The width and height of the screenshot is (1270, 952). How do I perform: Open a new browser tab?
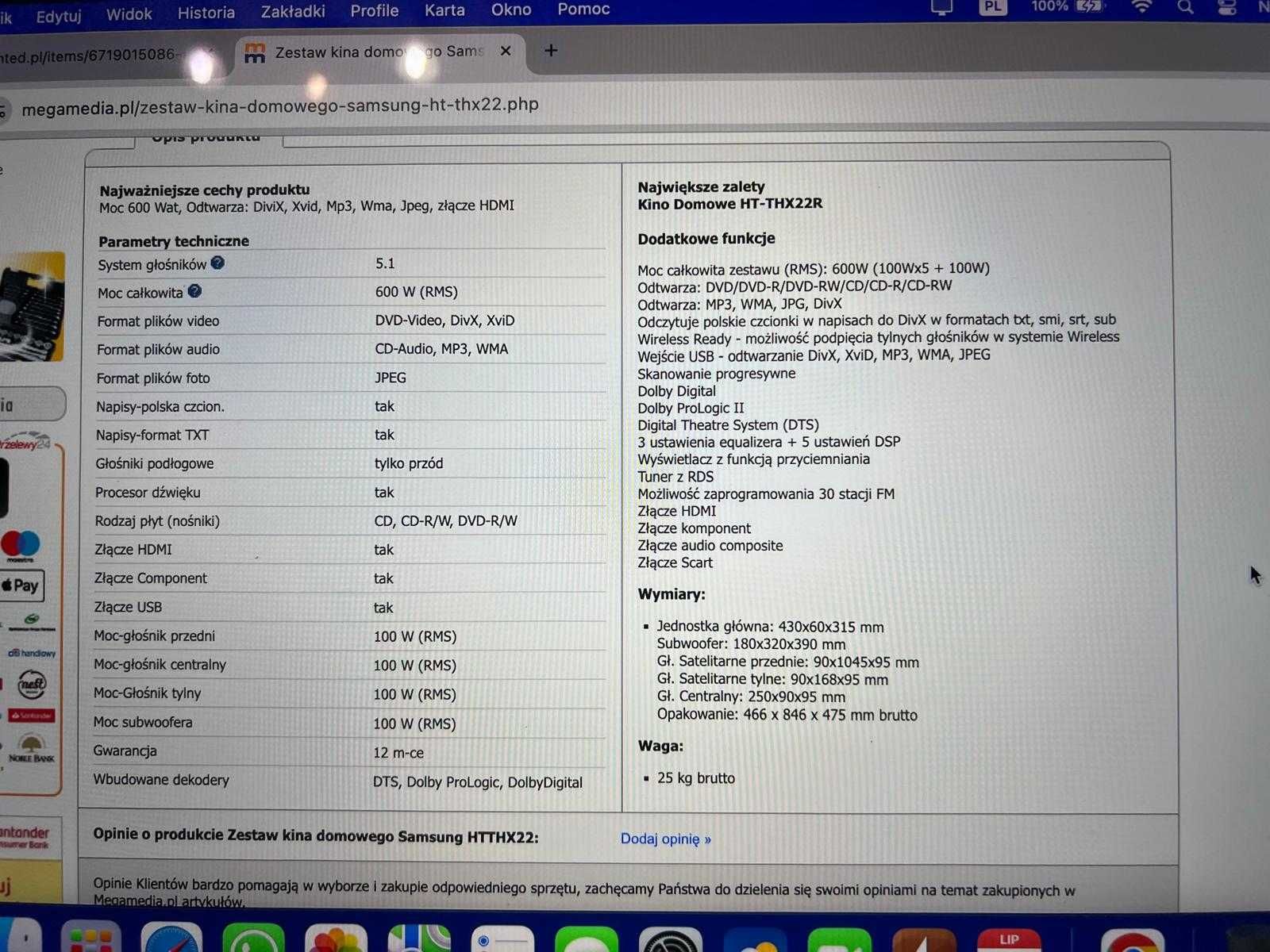click(551, 51)
